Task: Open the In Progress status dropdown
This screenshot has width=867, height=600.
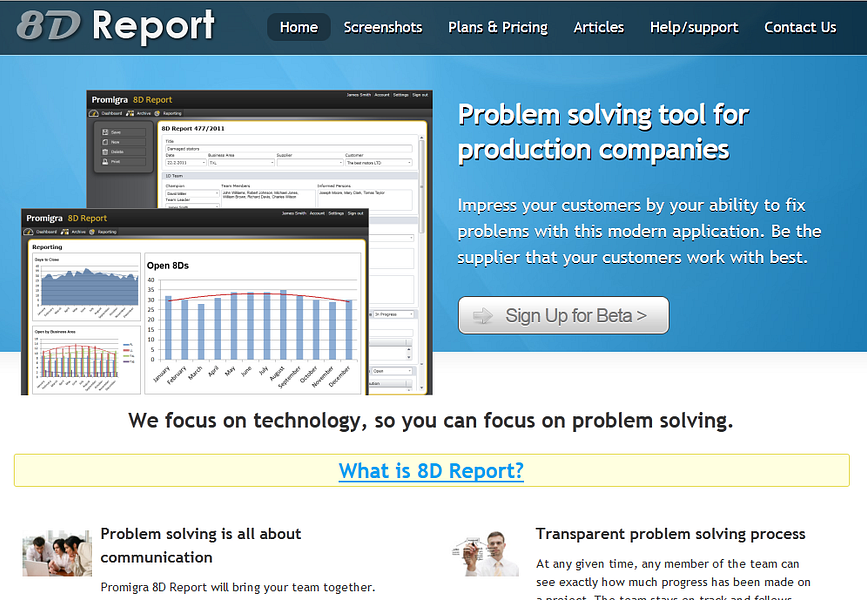Action: tap(393, 314)
